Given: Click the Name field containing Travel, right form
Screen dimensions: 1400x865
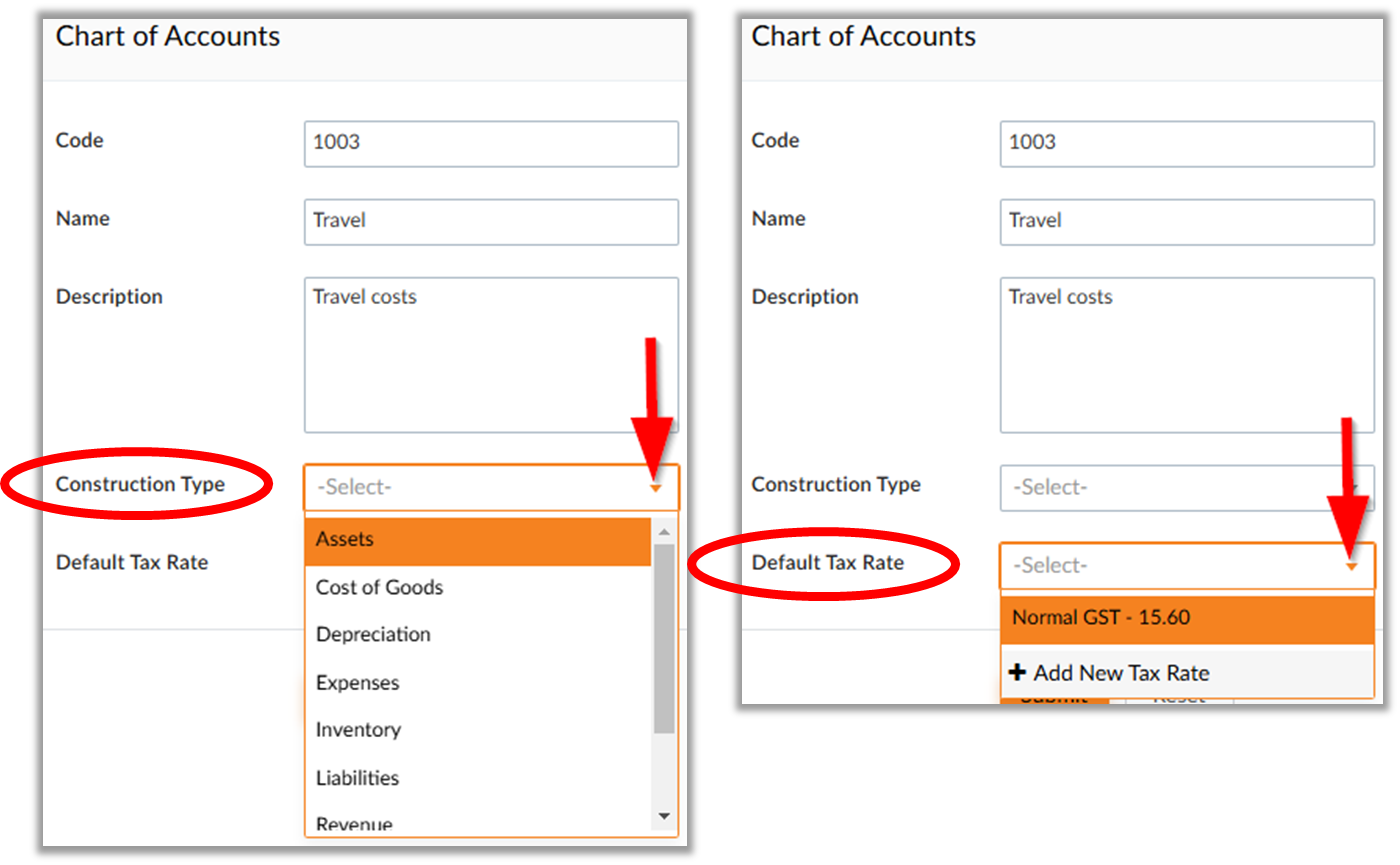Looking at the screenshot, I should click(1187, 222).
